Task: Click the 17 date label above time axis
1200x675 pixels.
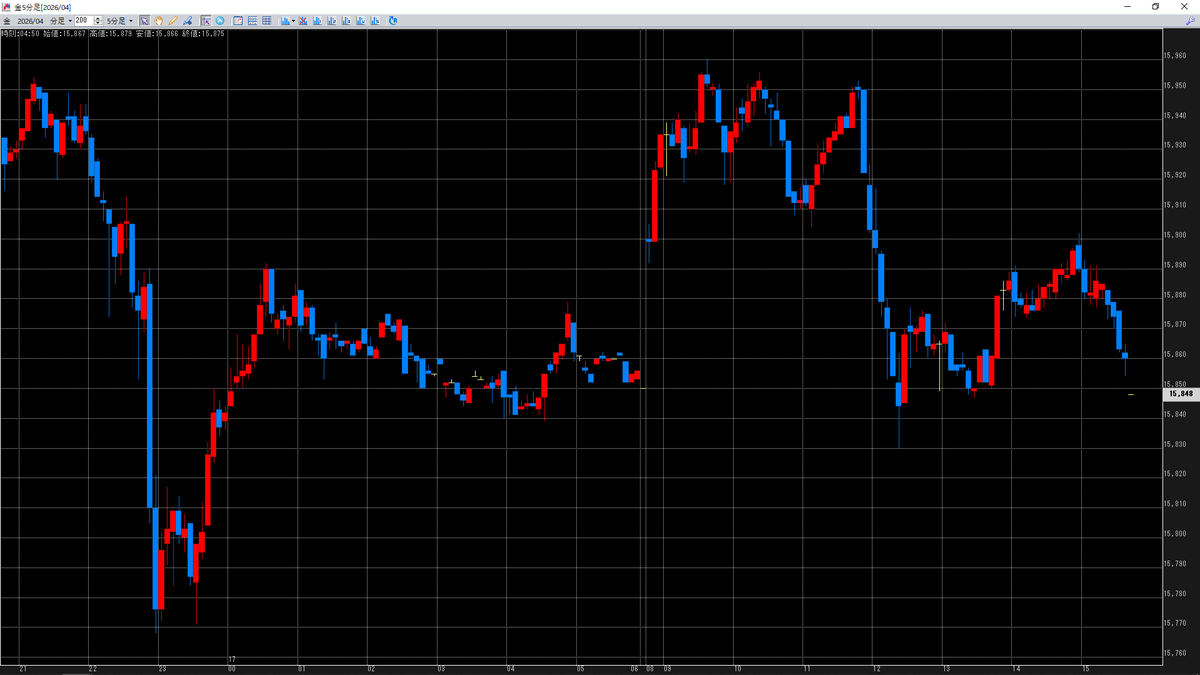Action: coord(231,659)
